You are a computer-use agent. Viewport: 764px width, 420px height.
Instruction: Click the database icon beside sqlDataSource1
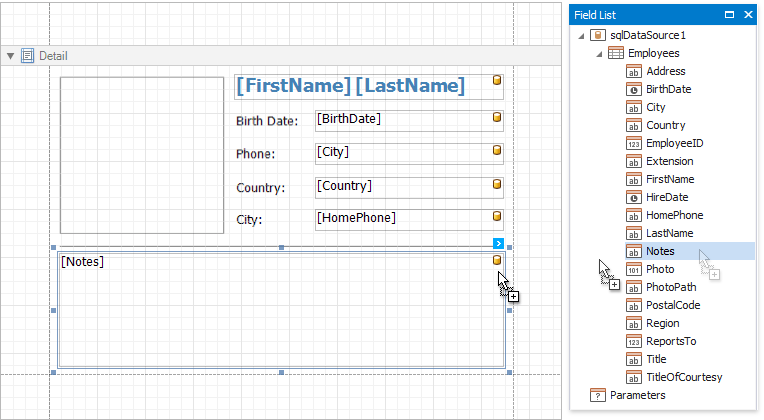[x=597, y=35]
